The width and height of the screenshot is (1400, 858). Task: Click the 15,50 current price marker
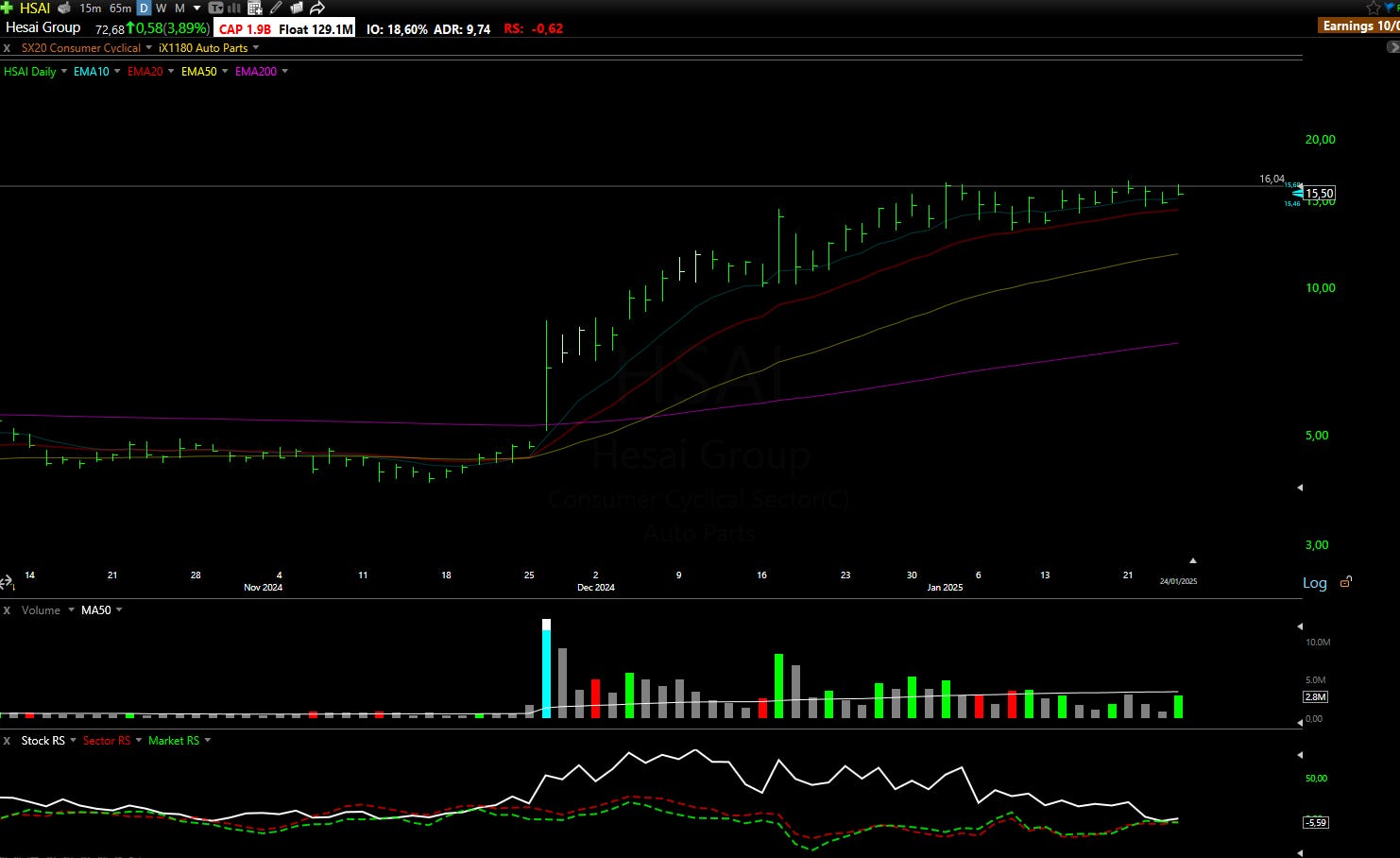click(1320, 193)
